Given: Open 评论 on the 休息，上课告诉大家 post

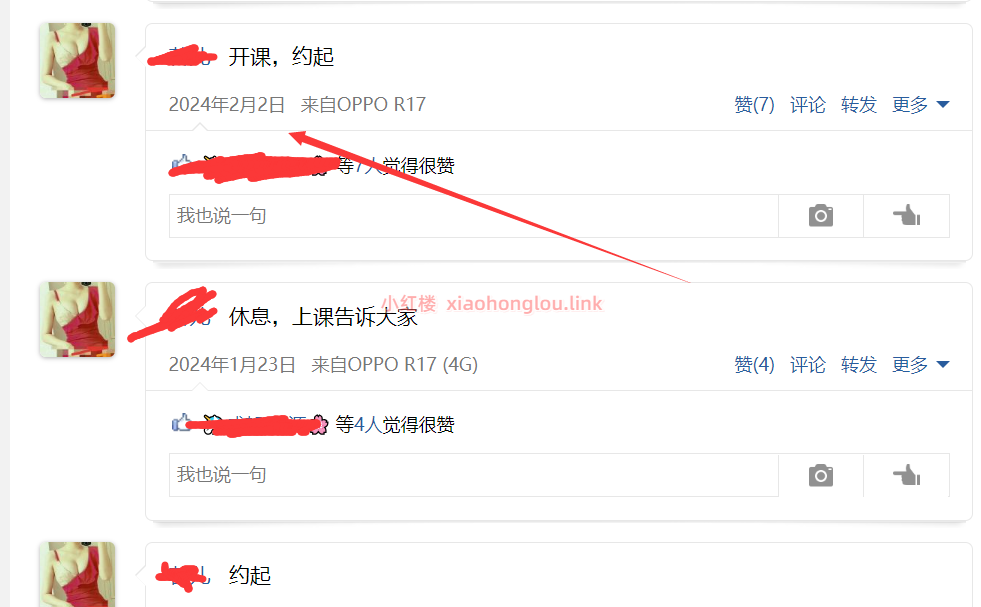Looking at the screenshot, I should [x=808, y=364].
